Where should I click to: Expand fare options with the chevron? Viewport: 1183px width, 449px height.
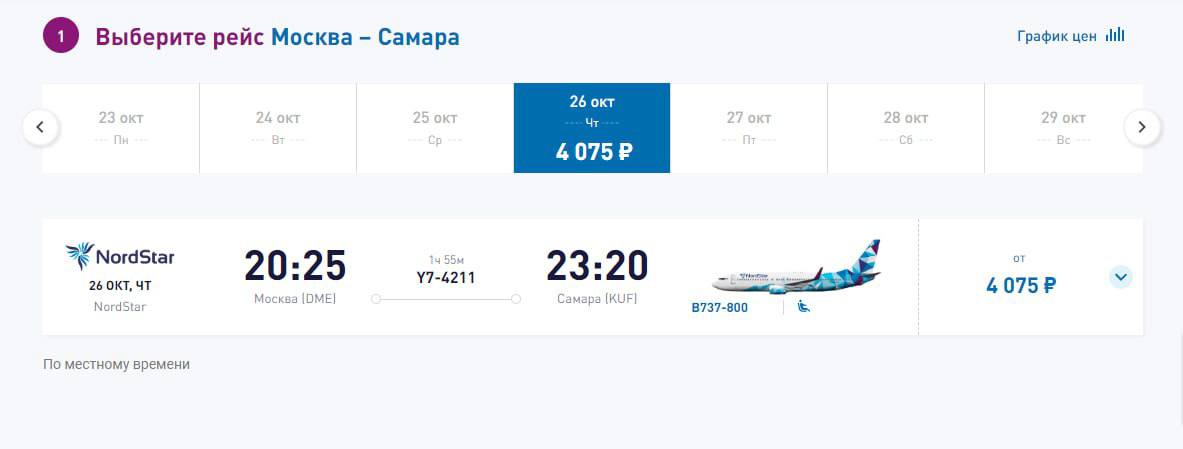coord(1120,277)
